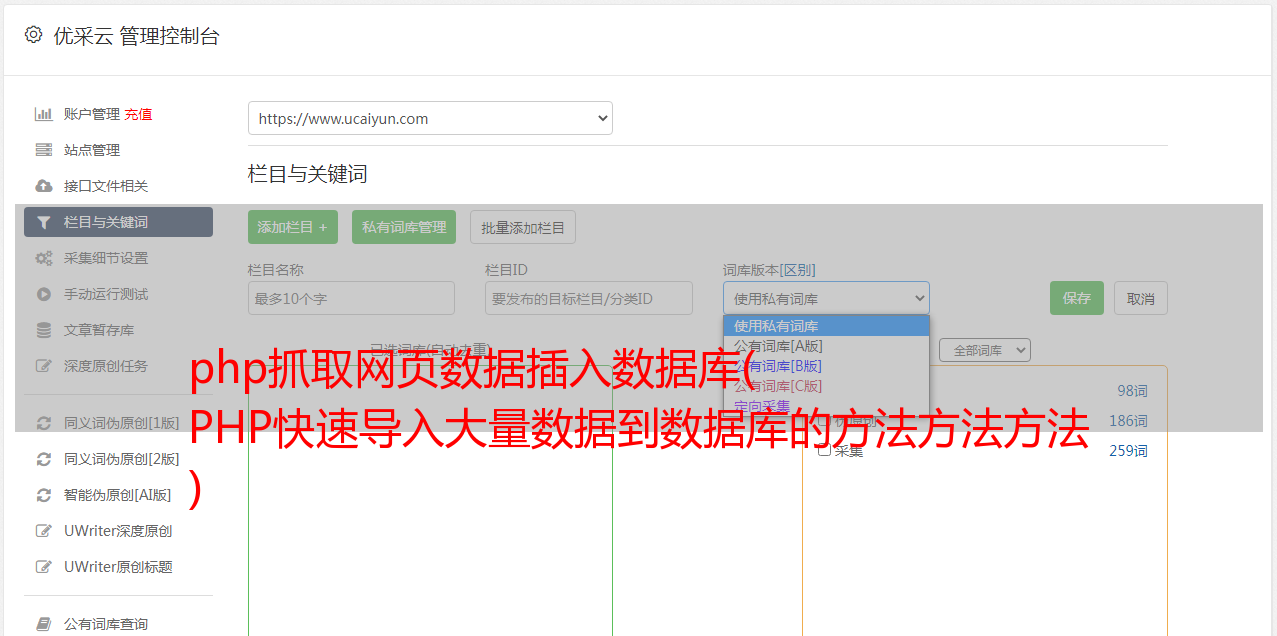Click the edit icon for 深度原创任务
The width and height of the screenshot is (1277, 636).
point(44,366)
